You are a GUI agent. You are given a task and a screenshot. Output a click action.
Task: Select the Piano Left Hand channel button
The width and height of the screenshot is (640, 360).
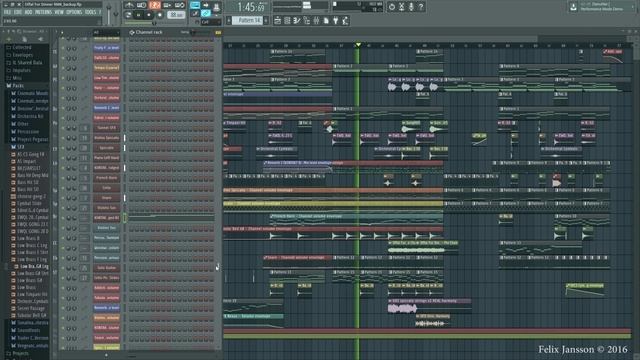107,158
